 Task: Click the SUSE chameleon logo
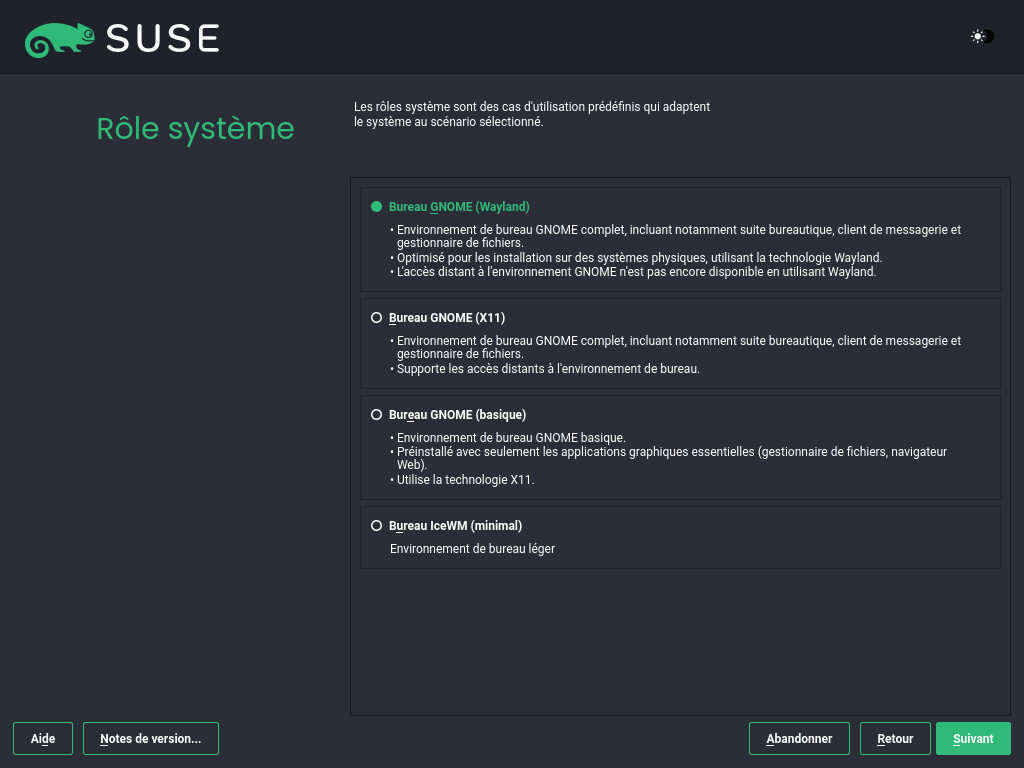coord(60,39)
